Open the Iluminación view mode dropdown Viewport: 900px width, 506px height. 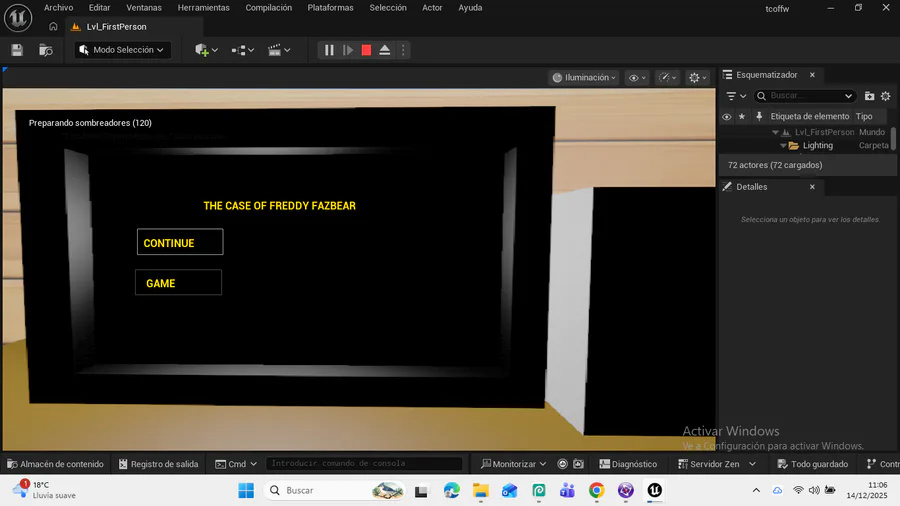[584, 77]
